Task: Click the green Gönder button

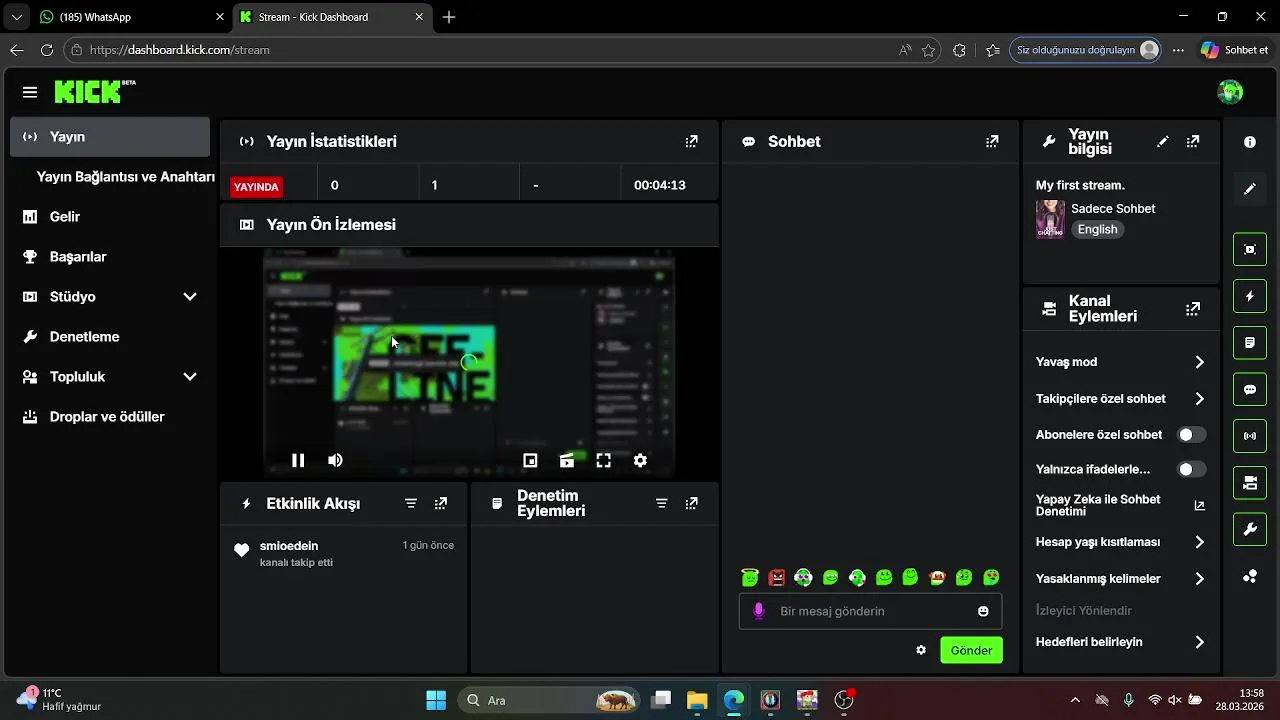Action: [971, 650]
